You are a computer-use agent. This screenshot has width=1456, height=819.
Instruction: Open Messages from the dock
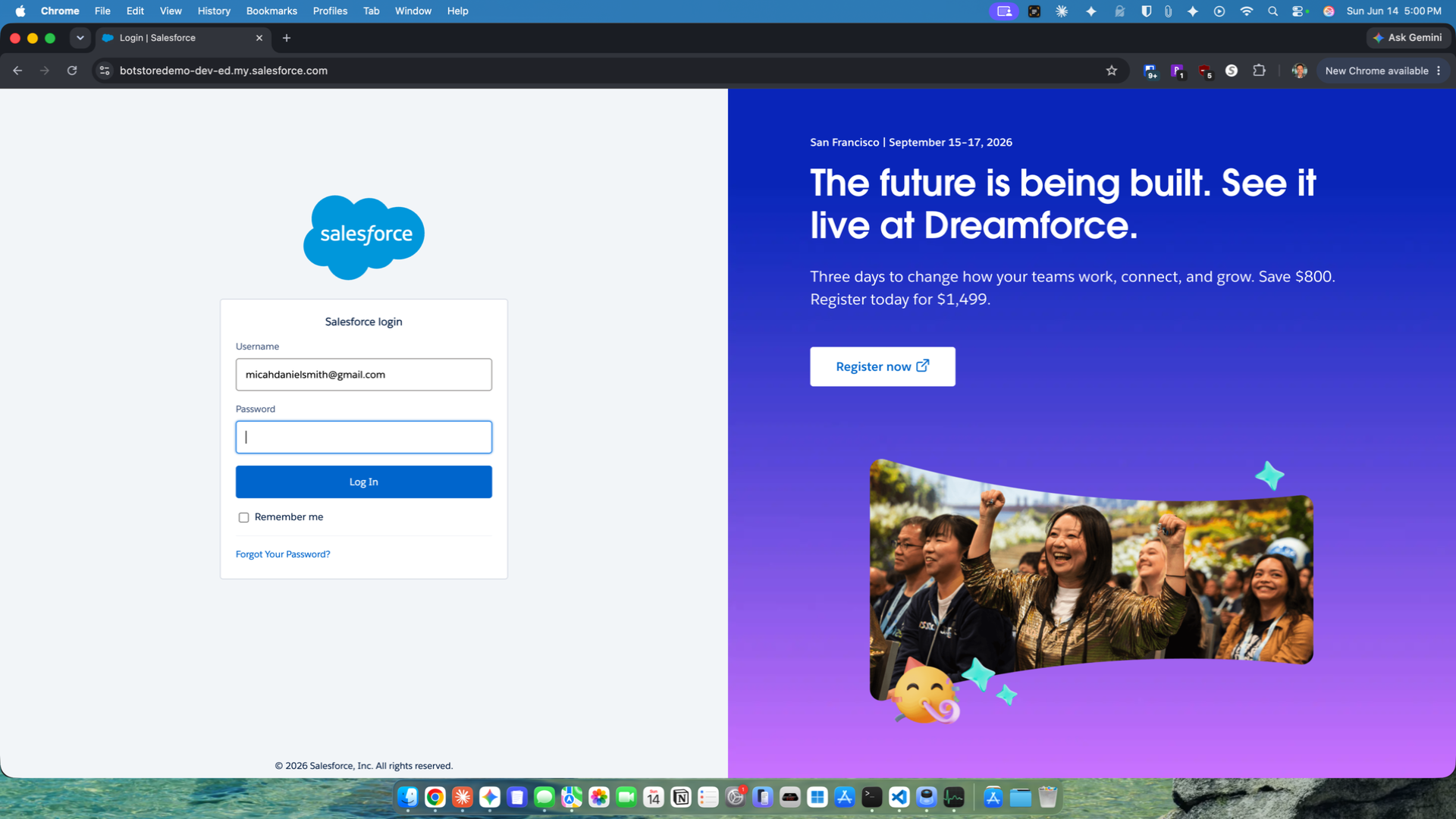pos(544,797)
